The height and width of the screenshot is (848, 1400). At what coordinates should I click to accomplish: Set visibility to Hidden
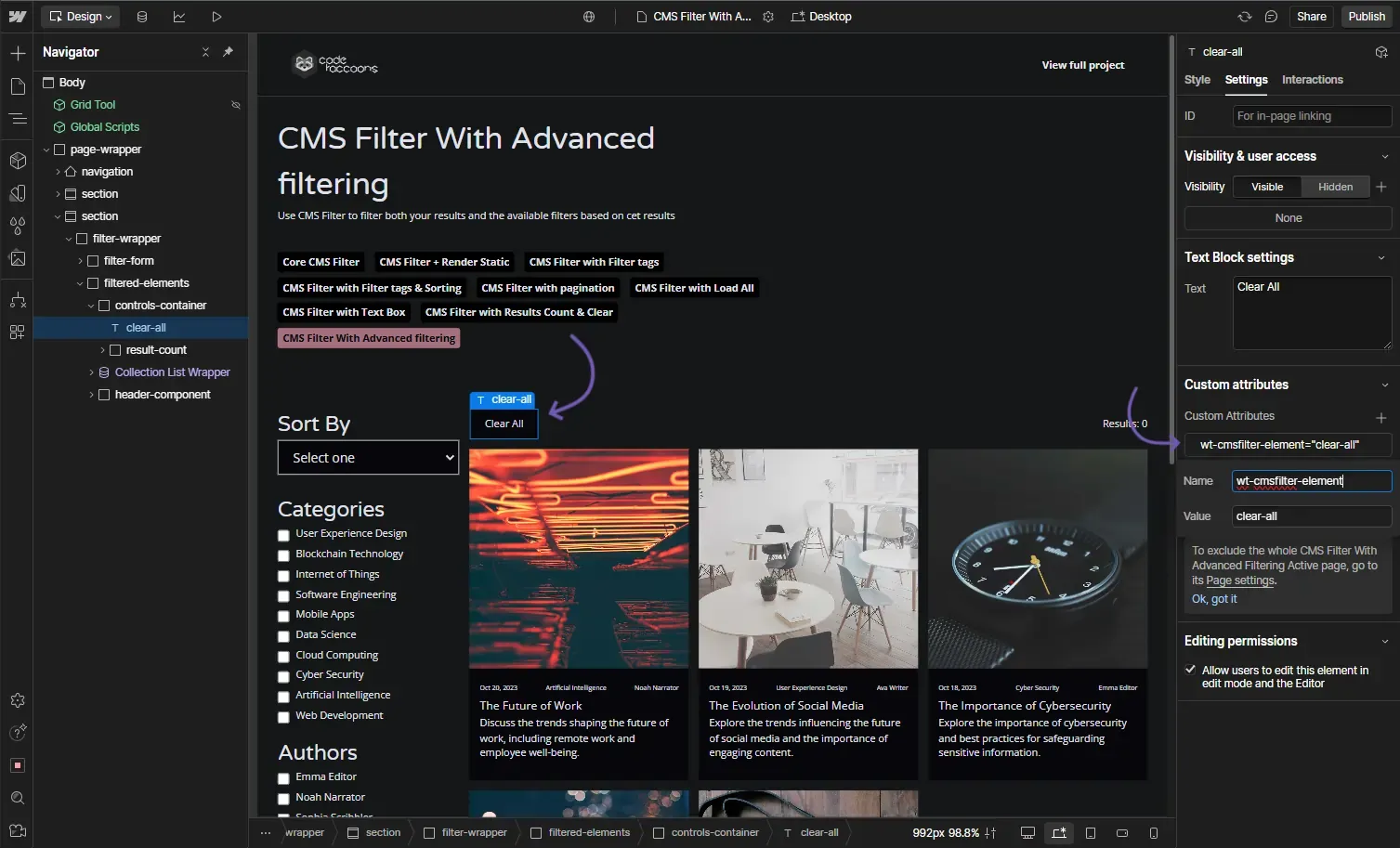click(1335, 187)
